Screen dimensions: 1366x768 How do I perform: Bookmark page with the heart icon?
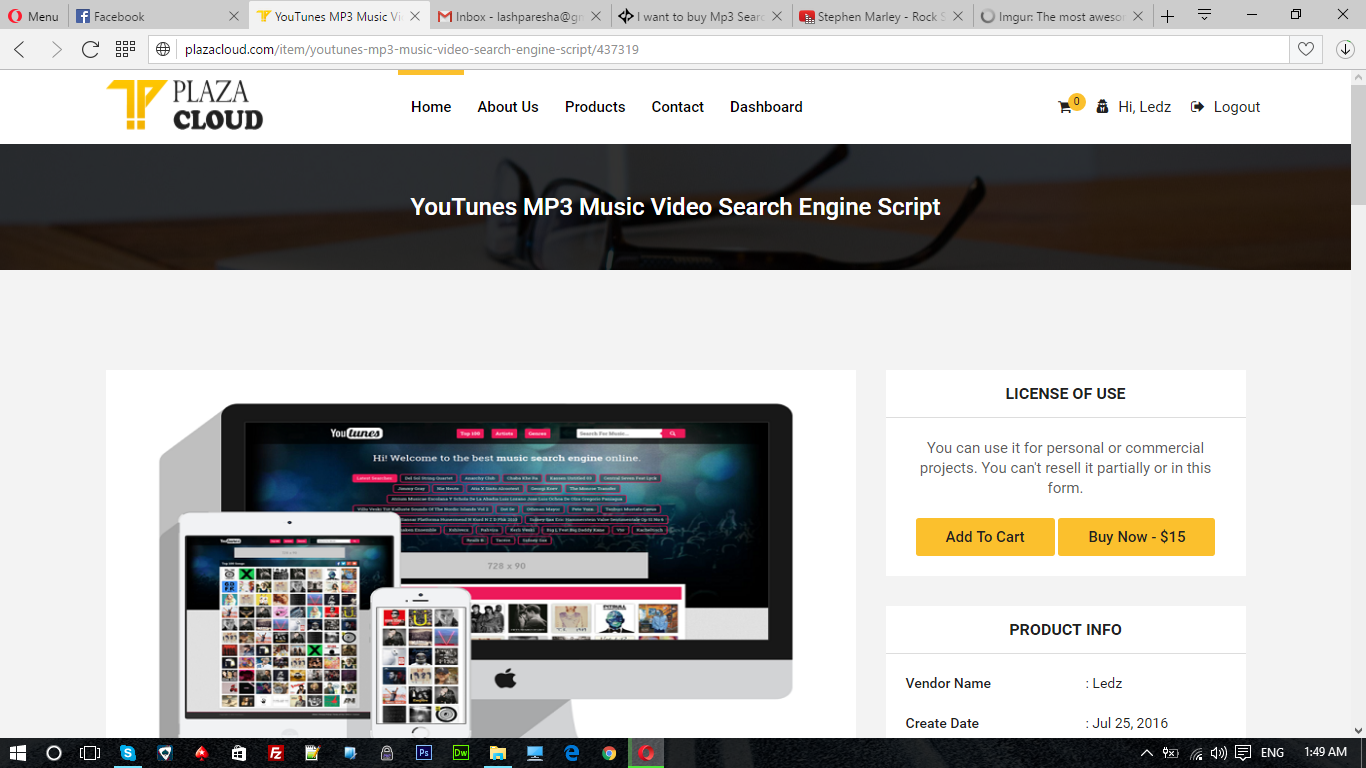[x=1305, y=49]
